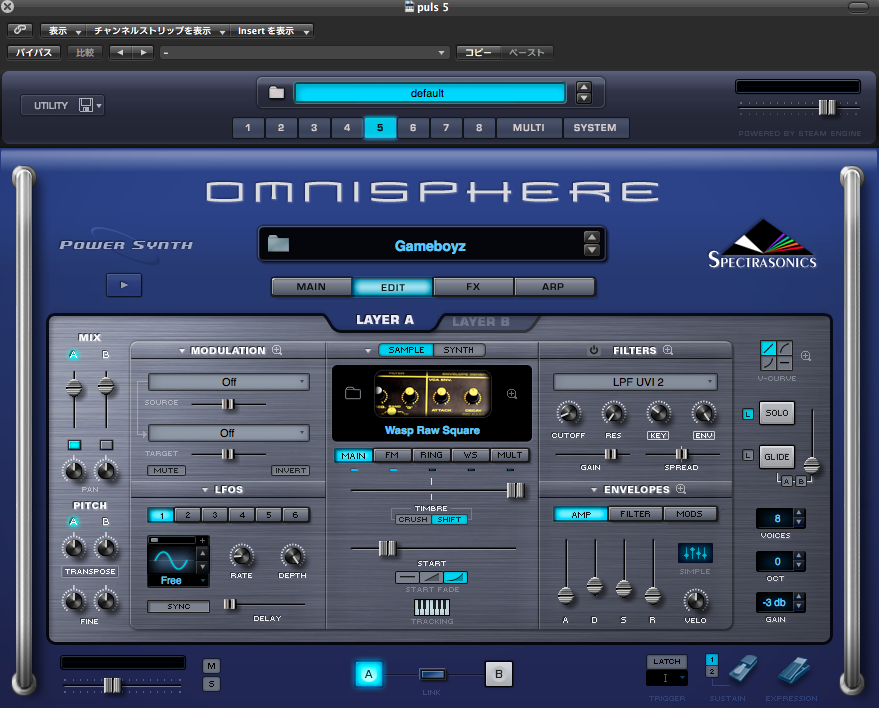
Task: Select the SYNTH oscillator mode tab
Action: [459, 350]
